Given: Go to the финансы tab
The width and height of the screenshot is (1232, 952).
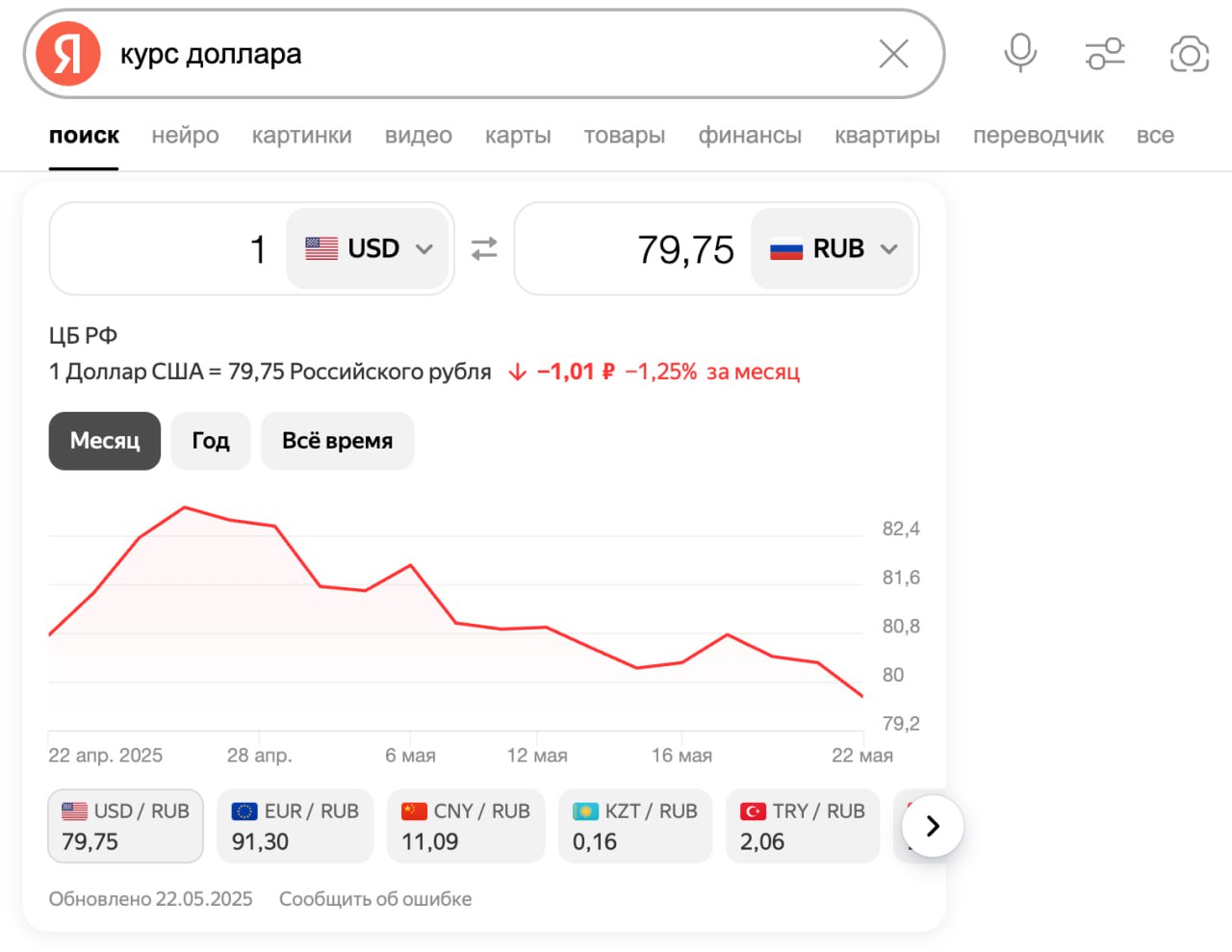Looking at the screenshot, I should pyautogui.click(x=750, y=136).
